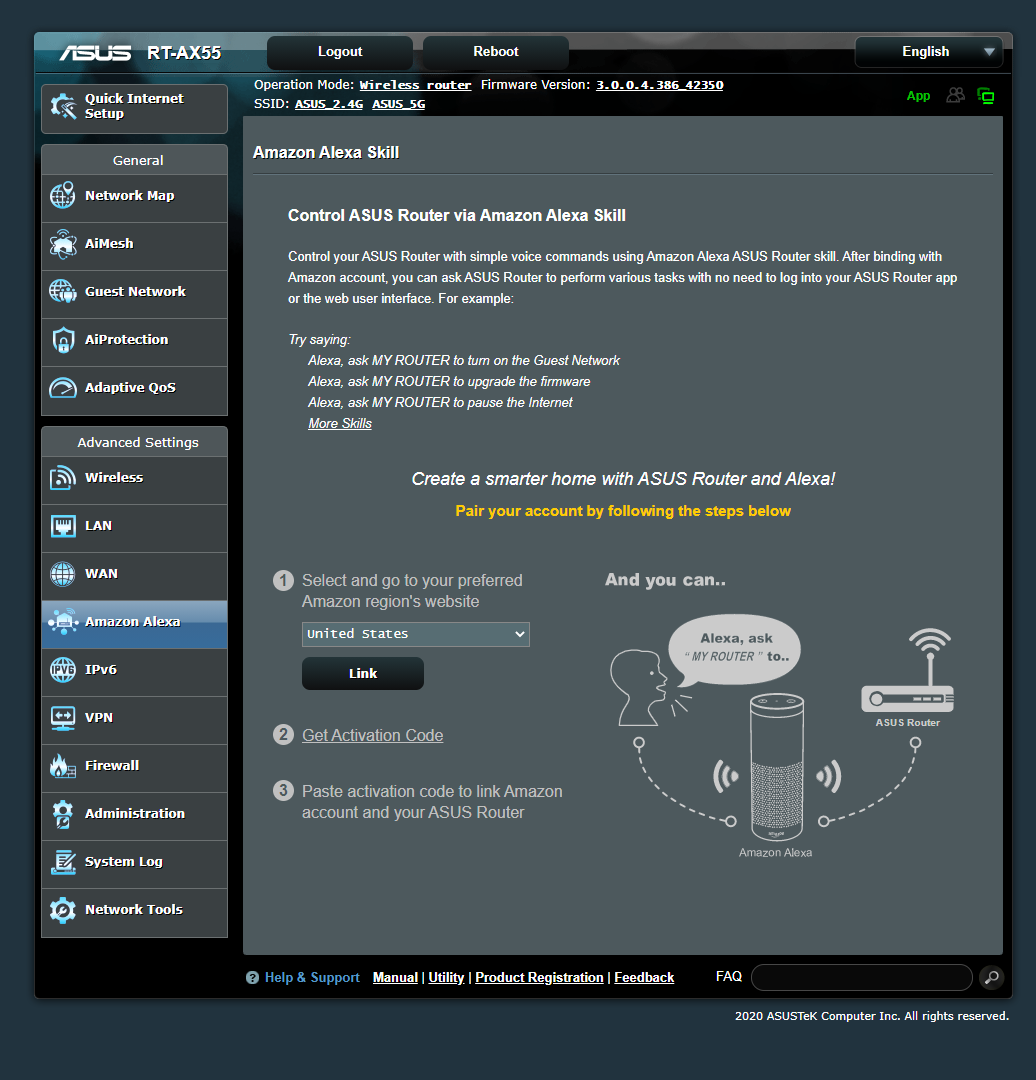Open the Administration menu item
The image size is (1036, 1080).
[x=134, y=816]
